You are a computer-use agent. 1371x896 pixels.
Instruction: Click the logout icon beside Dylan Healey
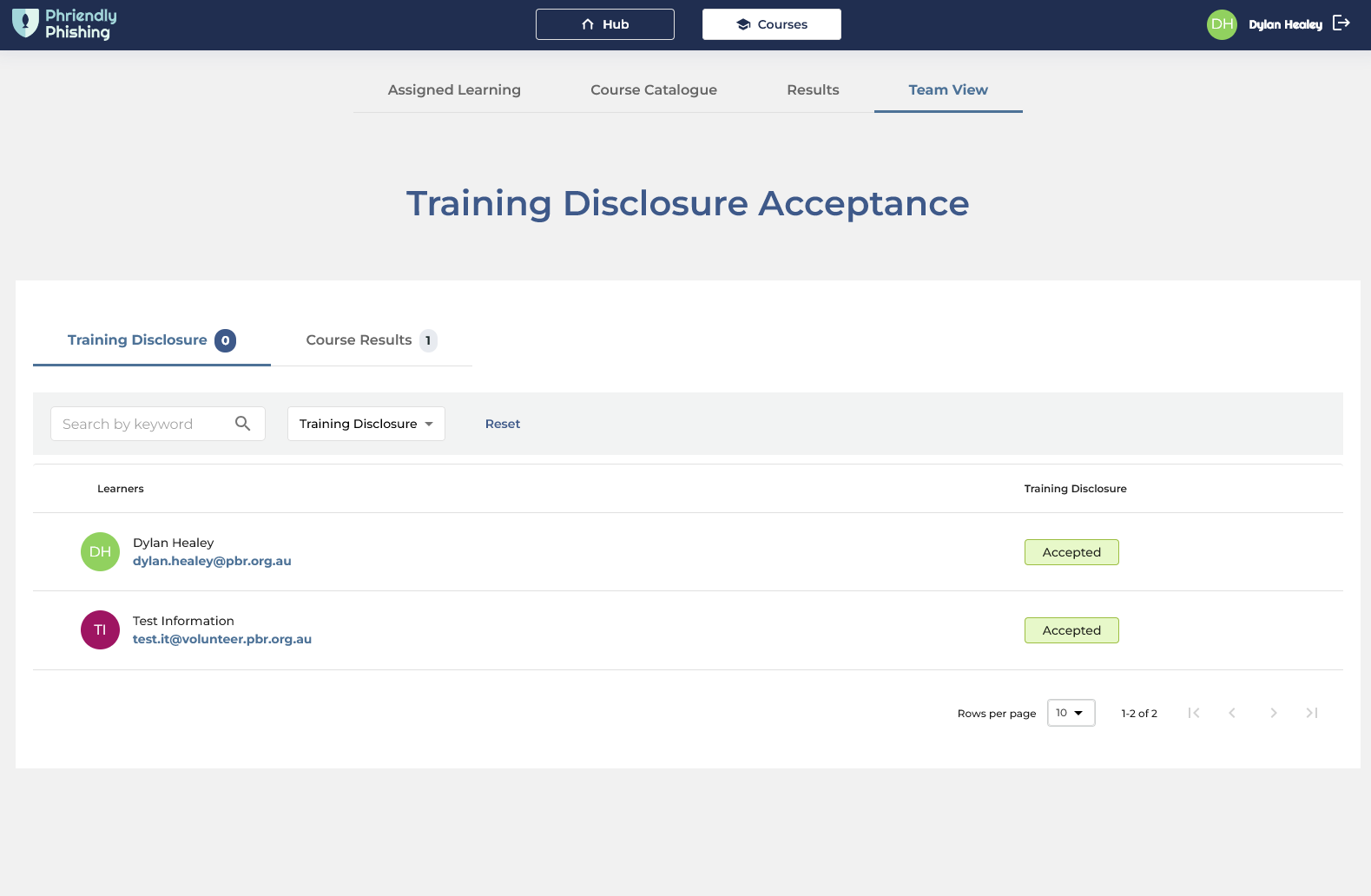click(1341, 23)
